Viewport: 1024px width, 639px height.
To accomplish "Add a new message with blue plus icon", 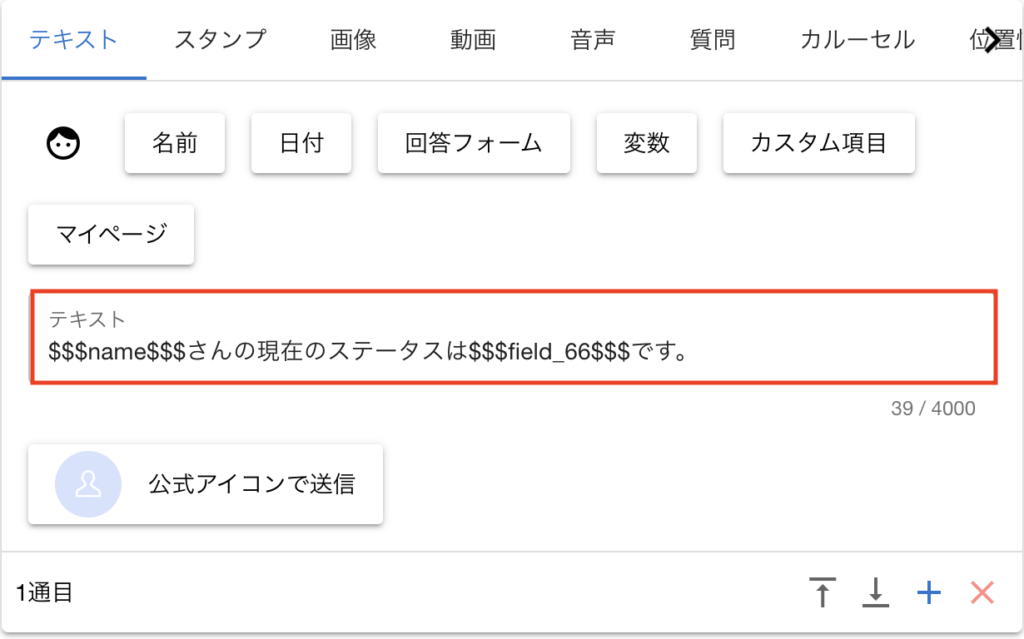I will [929, 593].
